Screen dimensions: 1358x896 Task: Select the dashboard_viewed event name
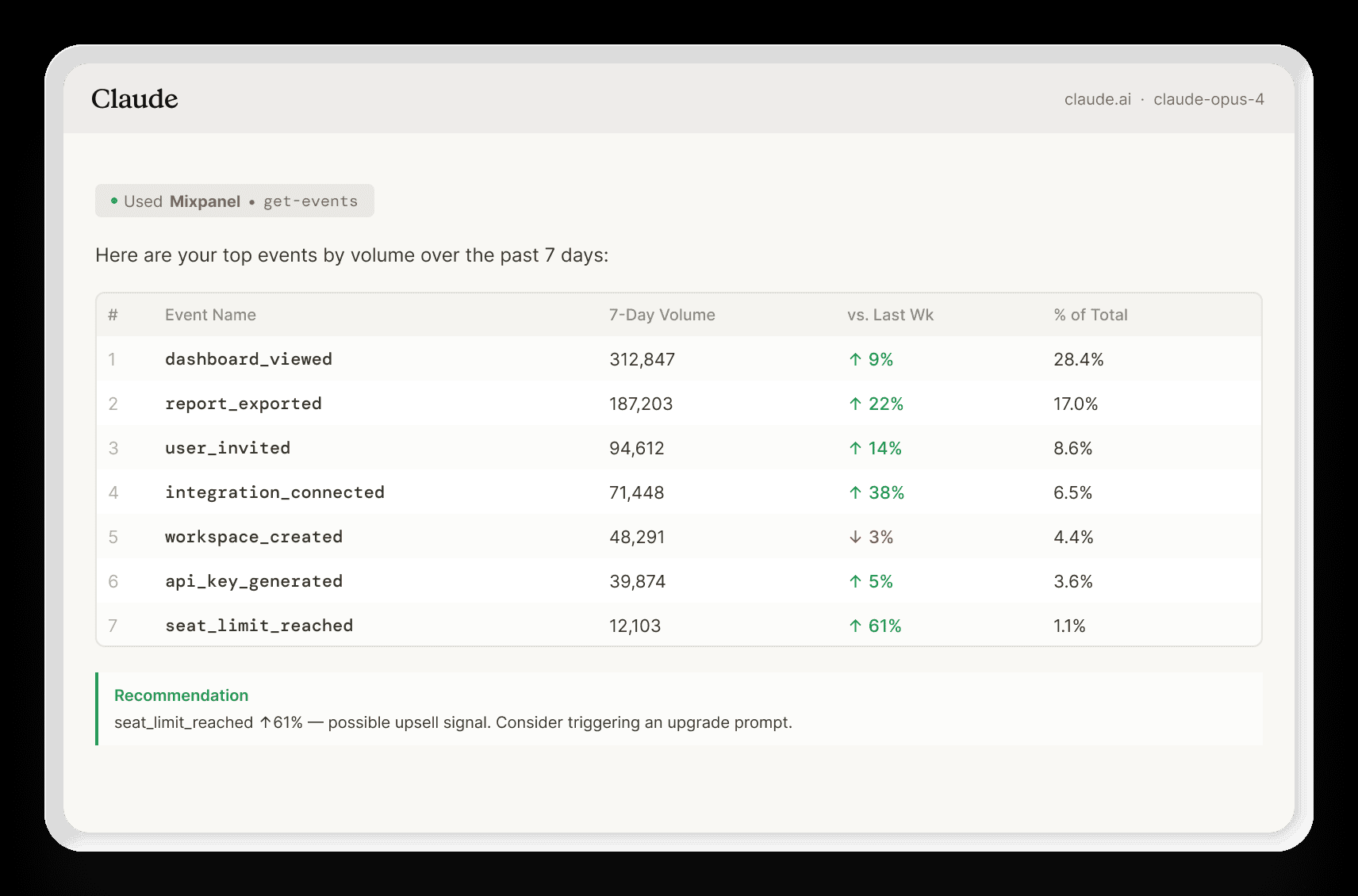(248, 359)
